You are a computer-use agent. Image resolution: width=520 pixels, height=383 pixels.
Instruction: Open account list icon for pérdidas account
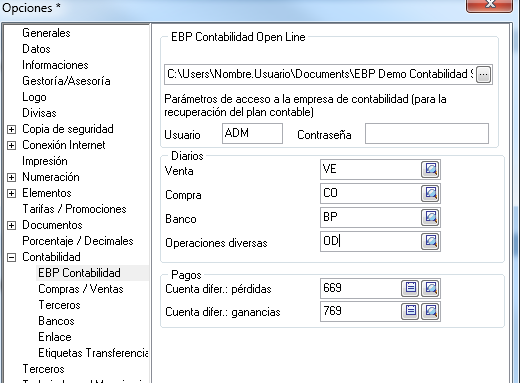tap(410, 288)
